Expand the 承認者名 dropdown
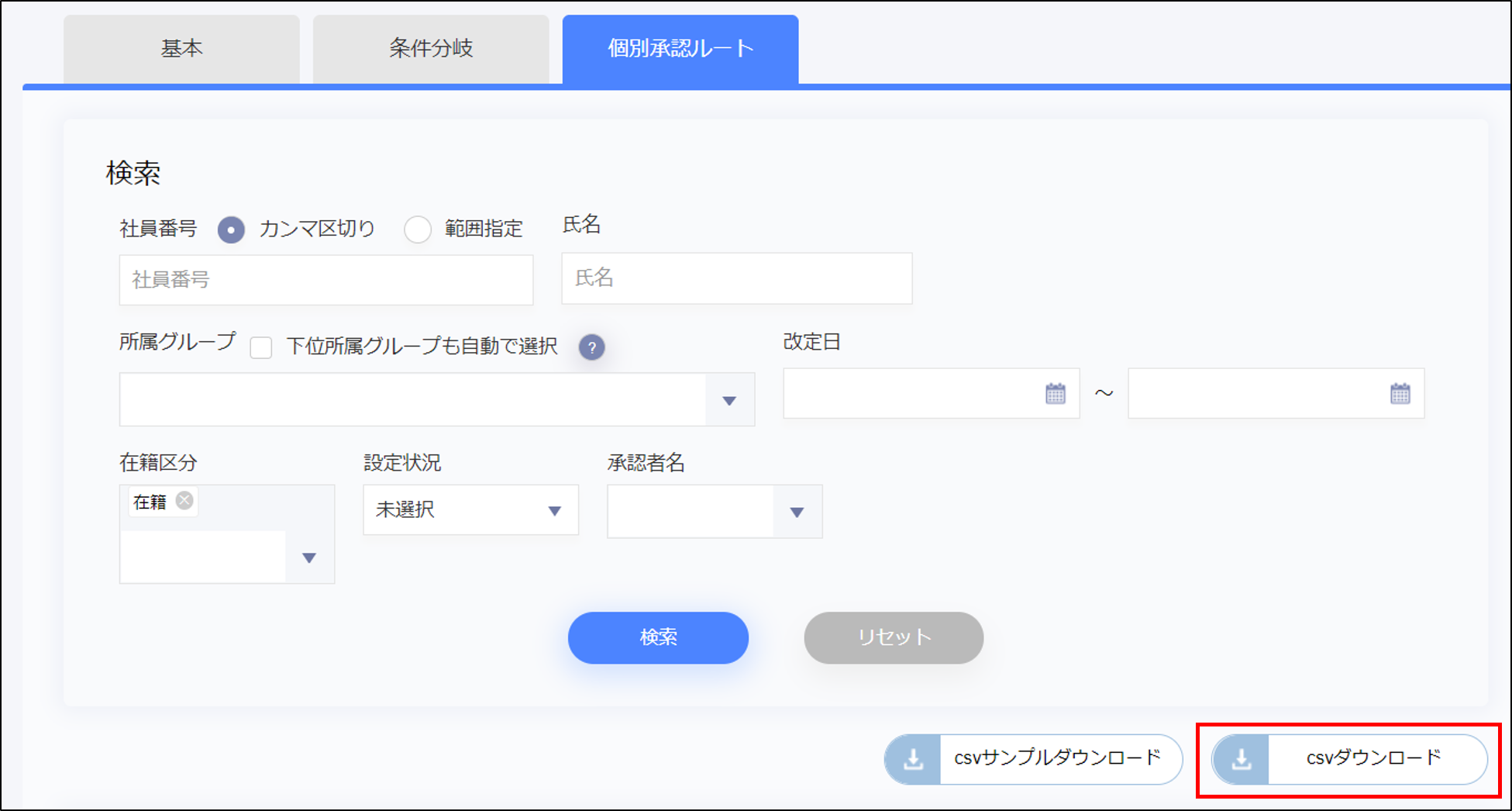 (796, 512)
